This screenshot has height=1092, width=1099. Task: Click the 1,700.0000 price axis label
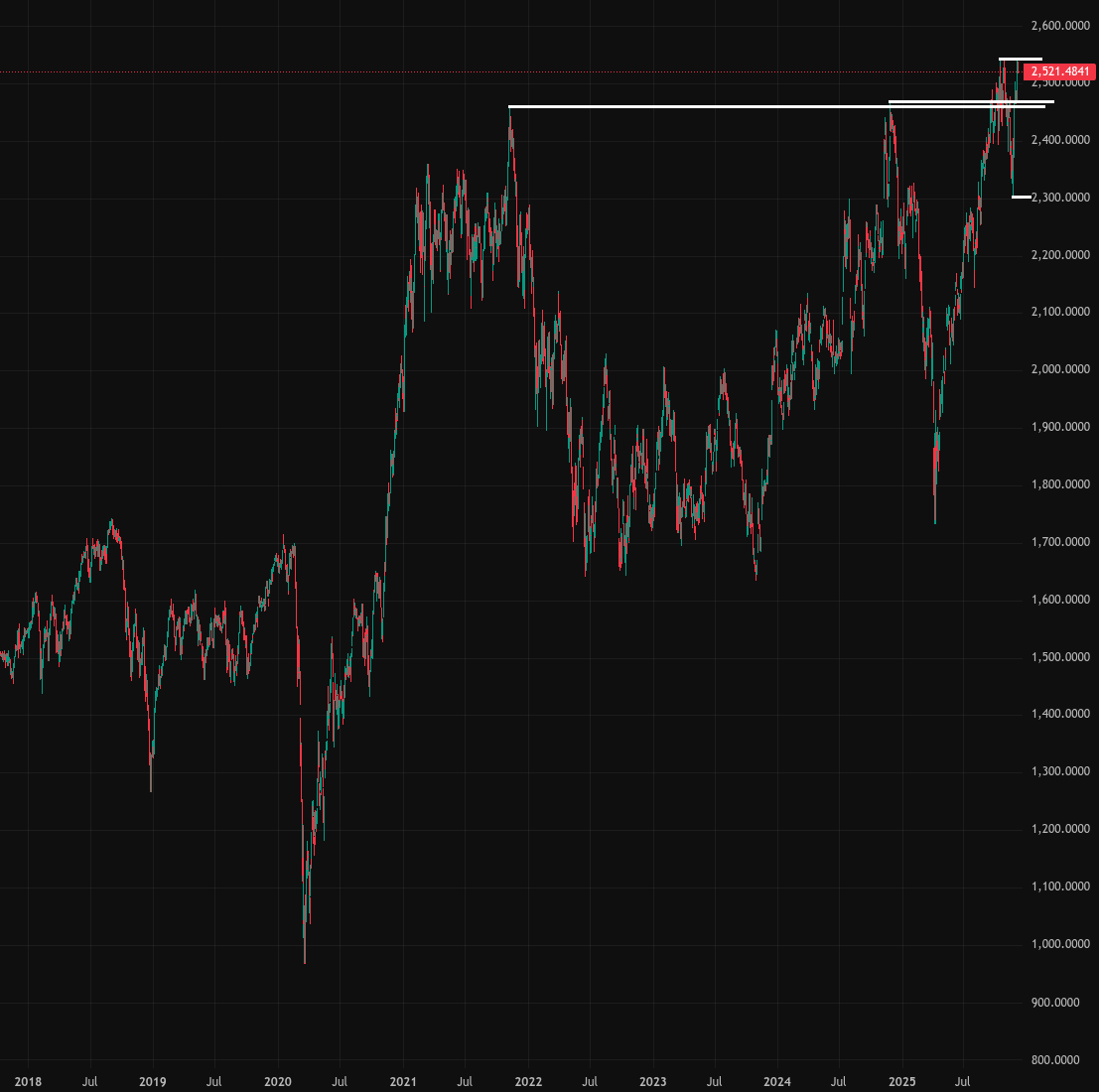1060,541
